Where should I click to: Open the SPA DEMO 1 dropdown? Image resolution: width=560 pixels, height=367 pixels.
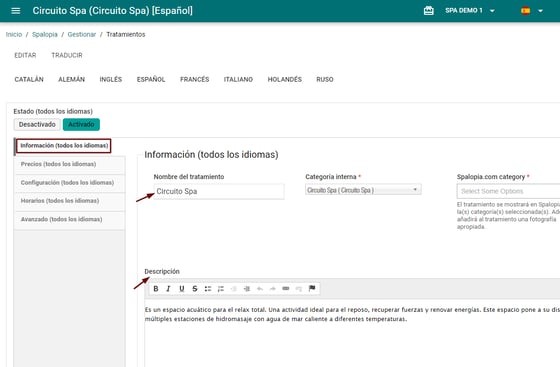(470, 11)
